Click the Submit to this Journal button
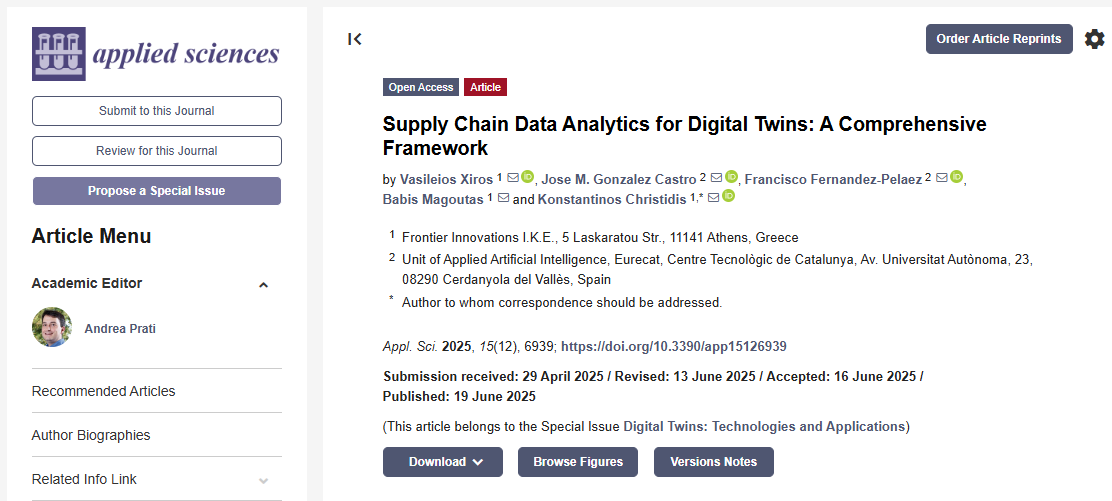 (x=157, y=111)
